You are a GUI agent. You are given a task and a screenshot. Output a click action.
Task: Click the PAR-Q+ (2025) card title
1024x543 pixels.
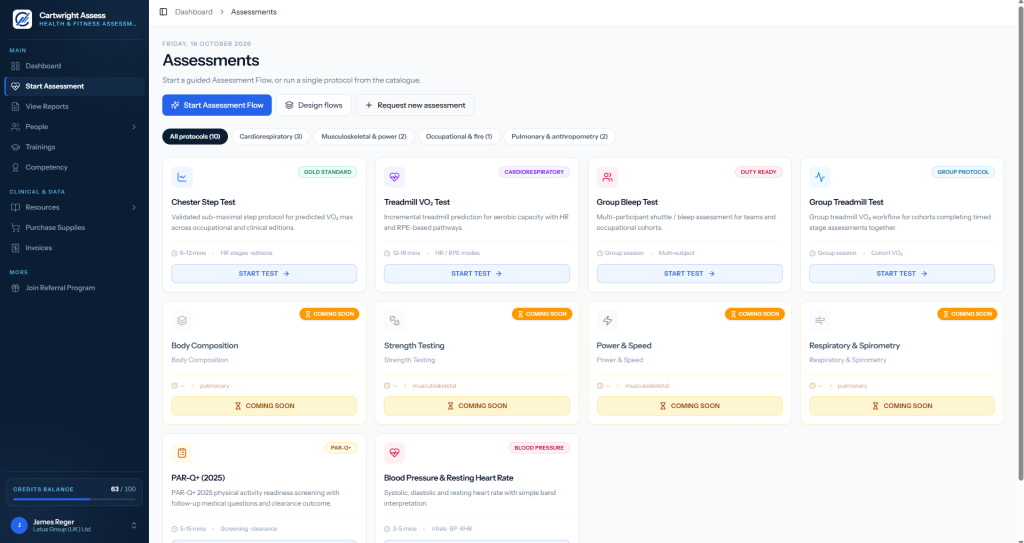[198, 478]
